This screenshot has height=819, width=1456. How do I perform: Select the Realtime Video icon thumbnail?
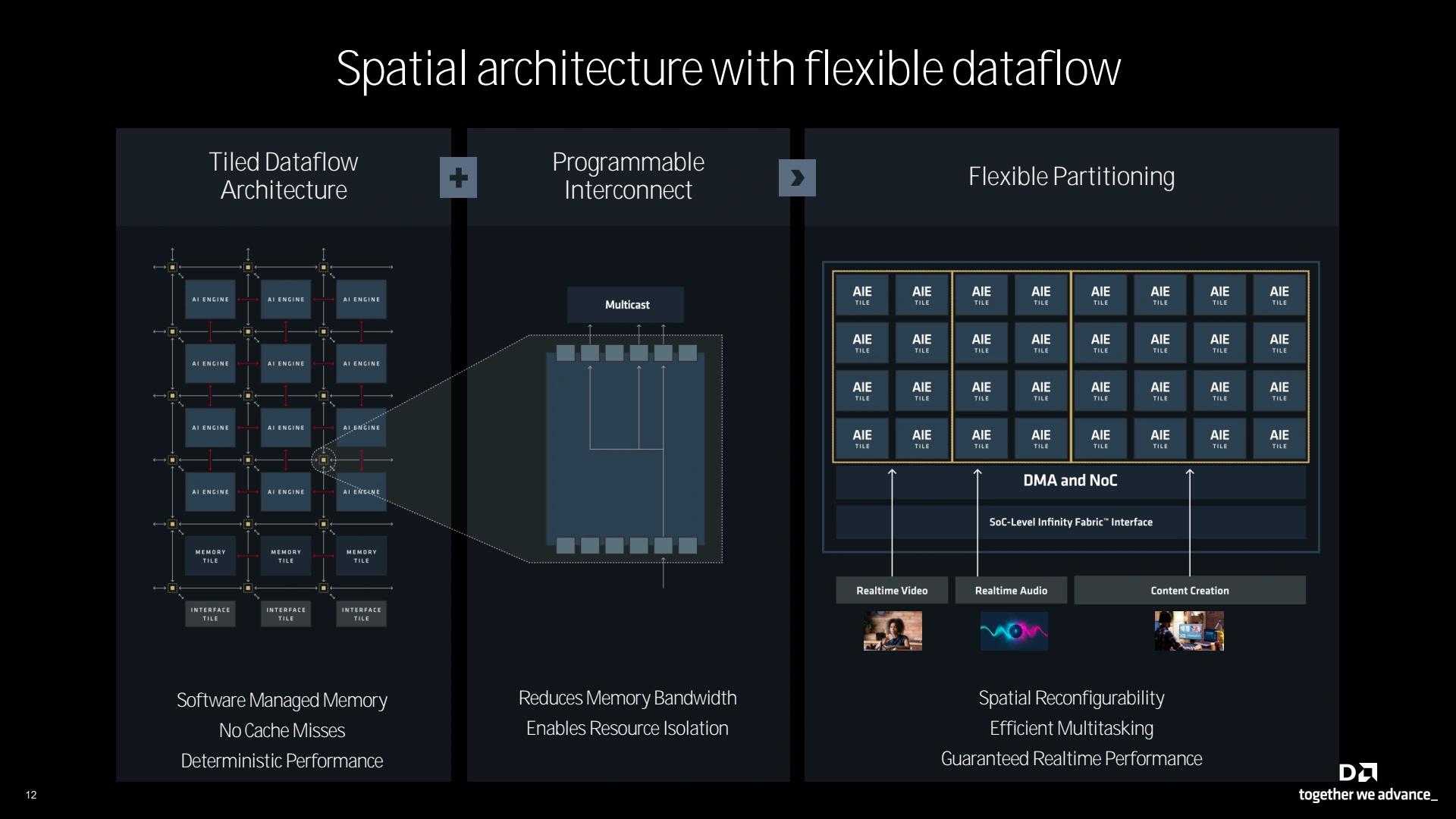tap(892, 631)
